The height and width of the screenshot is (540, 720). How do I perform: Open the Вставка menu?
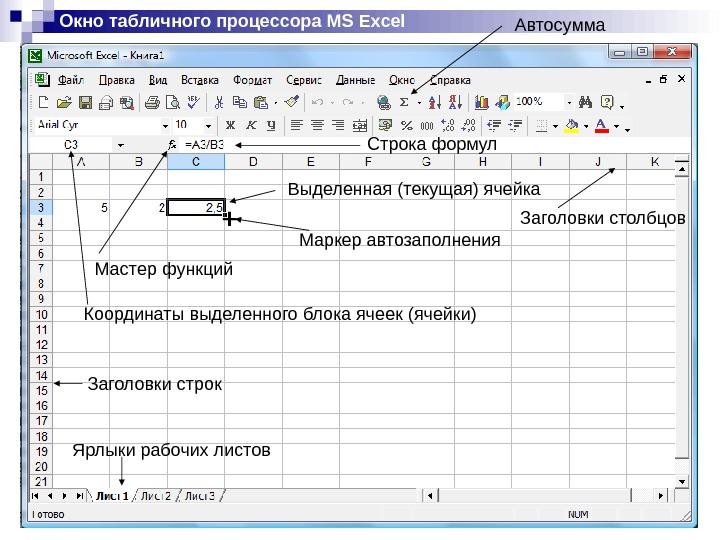[x=200, y=80]
